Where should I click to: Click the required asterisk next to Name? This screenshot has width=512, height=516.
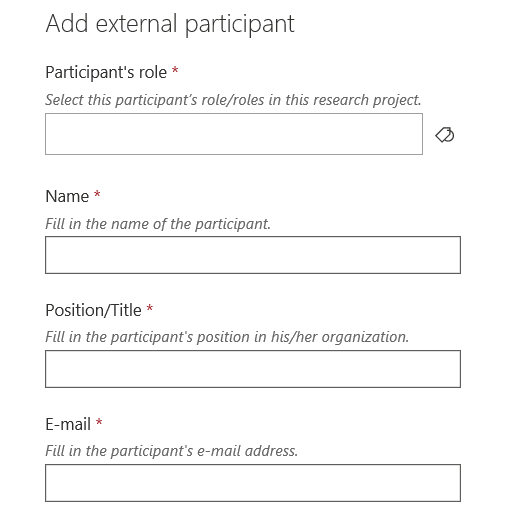[x=97, y=194]
